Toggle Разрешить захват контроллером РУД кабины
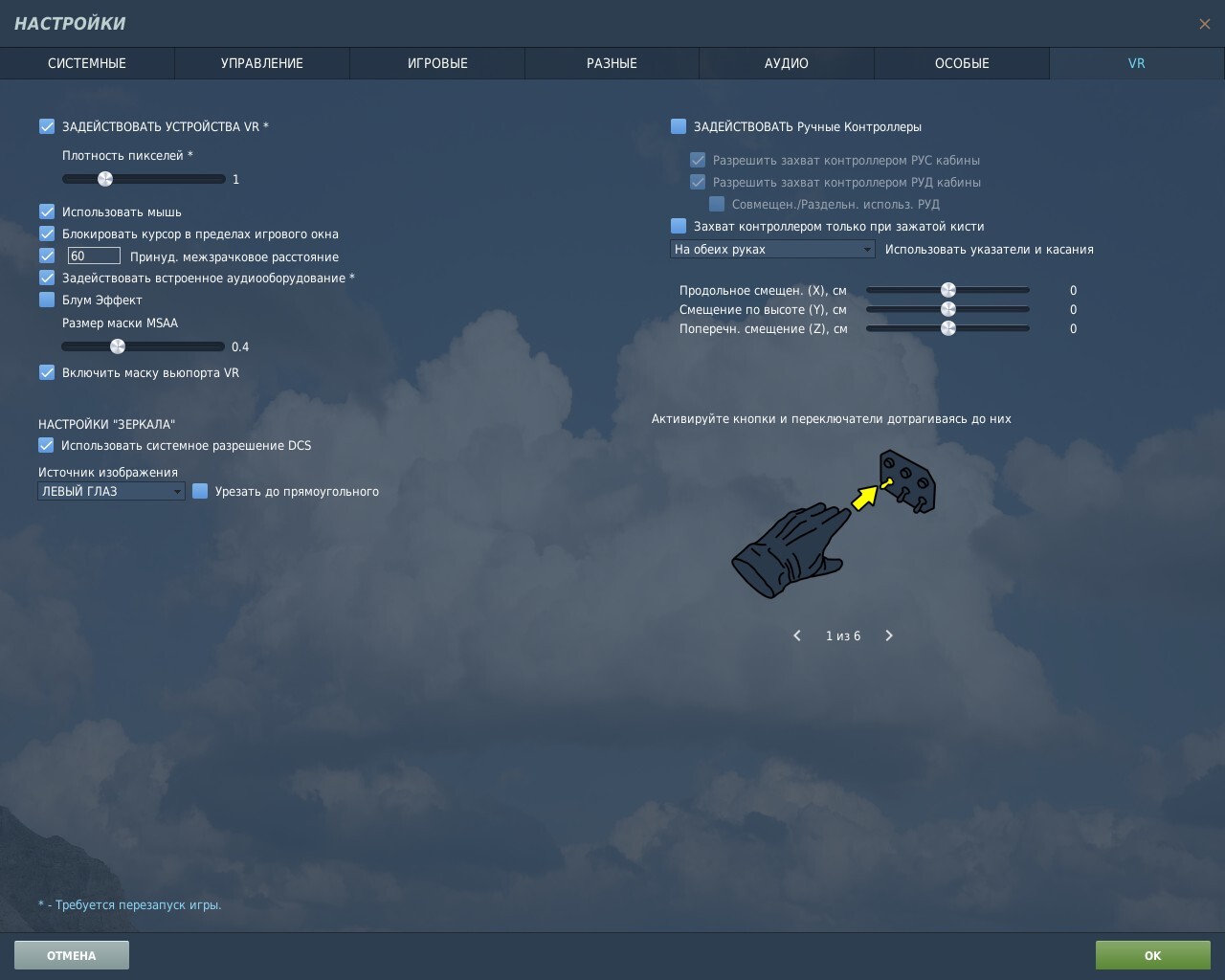This screenshot has width=1225, height=980. click(698, 182)
